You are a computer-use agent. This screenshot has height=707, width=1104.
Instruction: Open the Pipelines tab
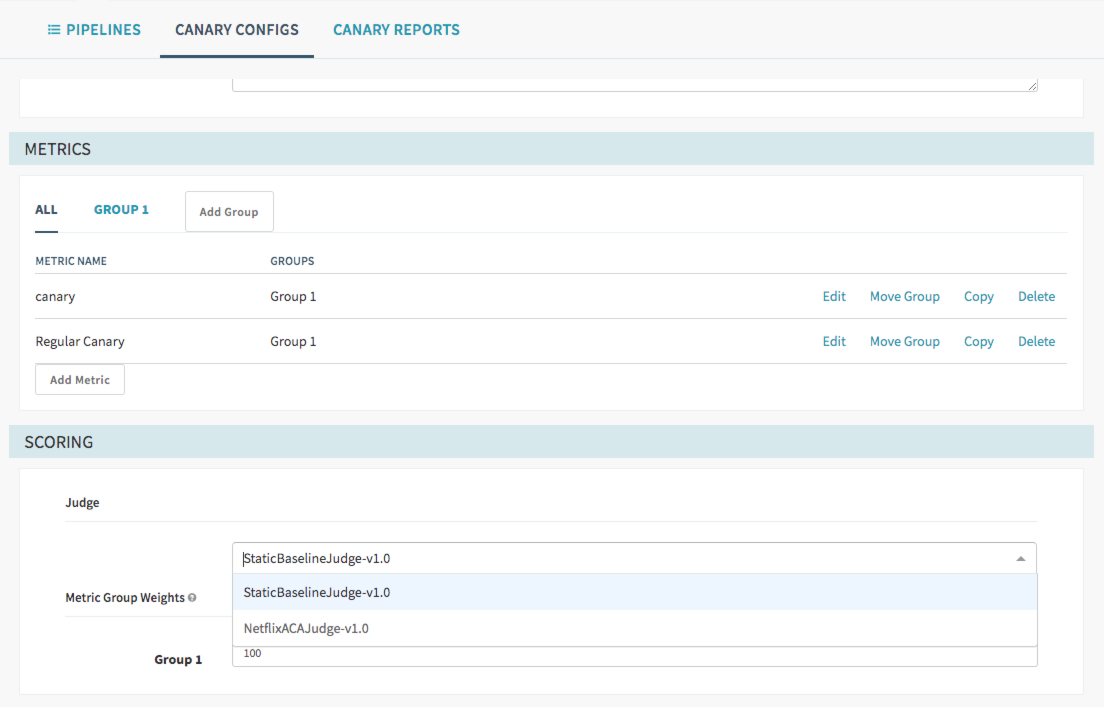(94, 30)
